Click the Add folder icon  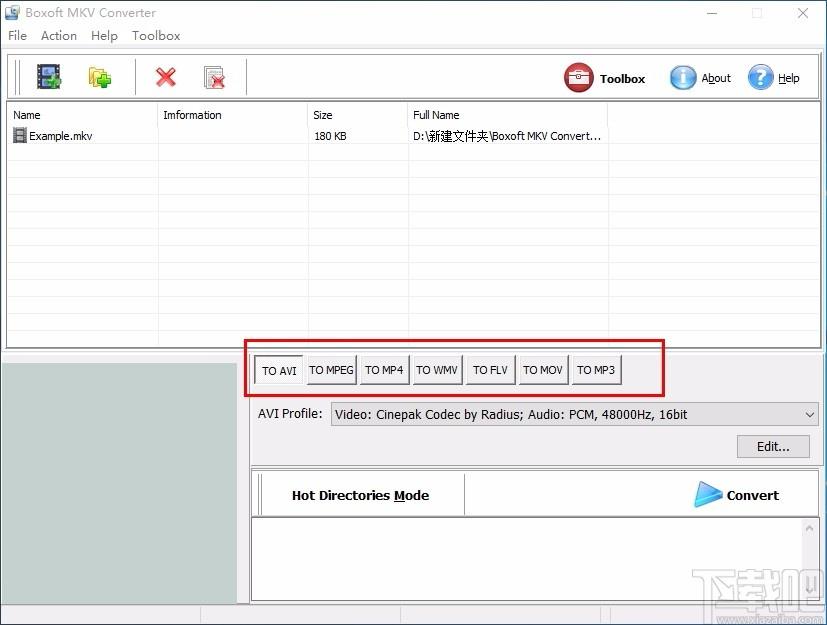[x=99, y=77]
